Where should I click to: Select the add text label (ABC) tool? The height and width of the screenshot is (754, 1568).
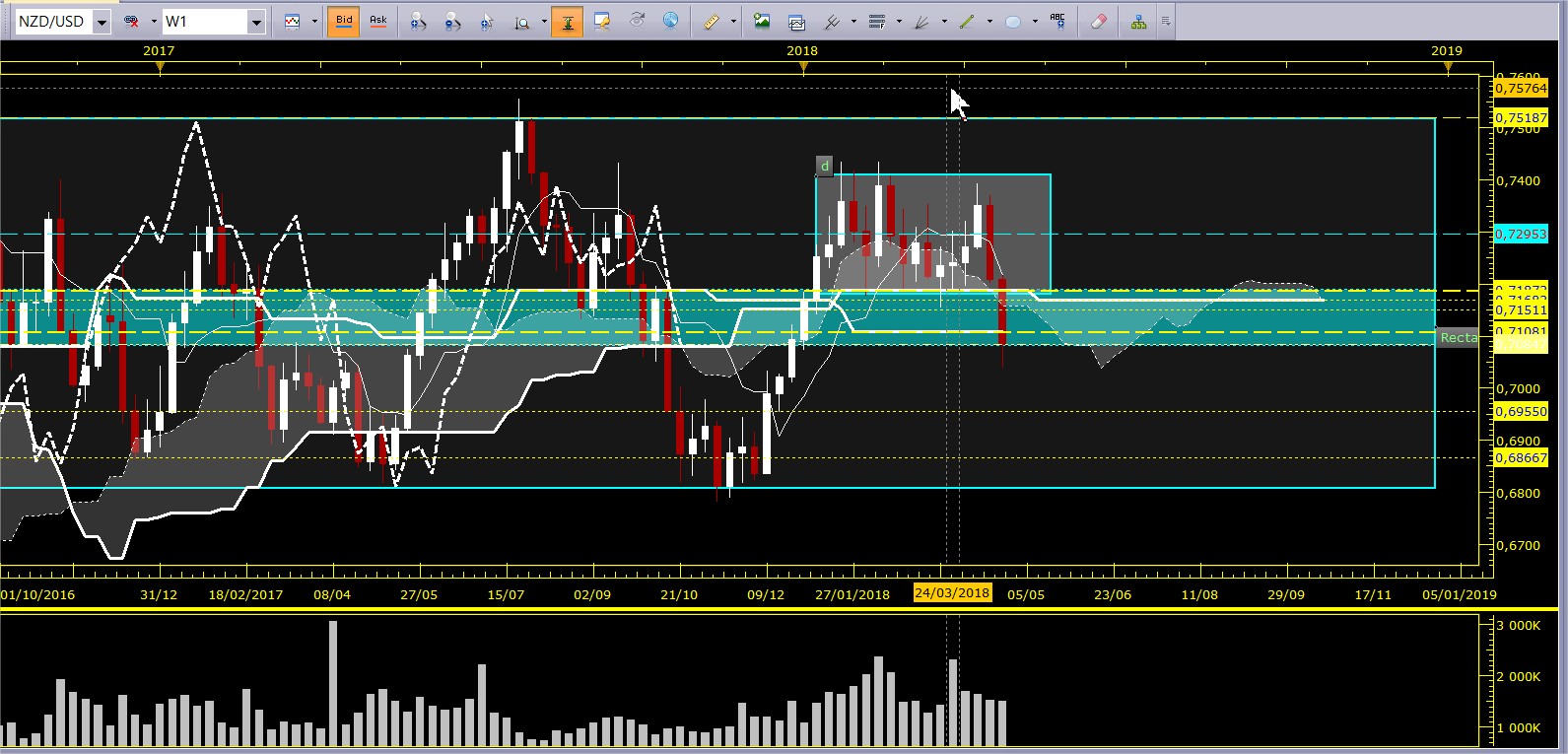click(1057, 21)
